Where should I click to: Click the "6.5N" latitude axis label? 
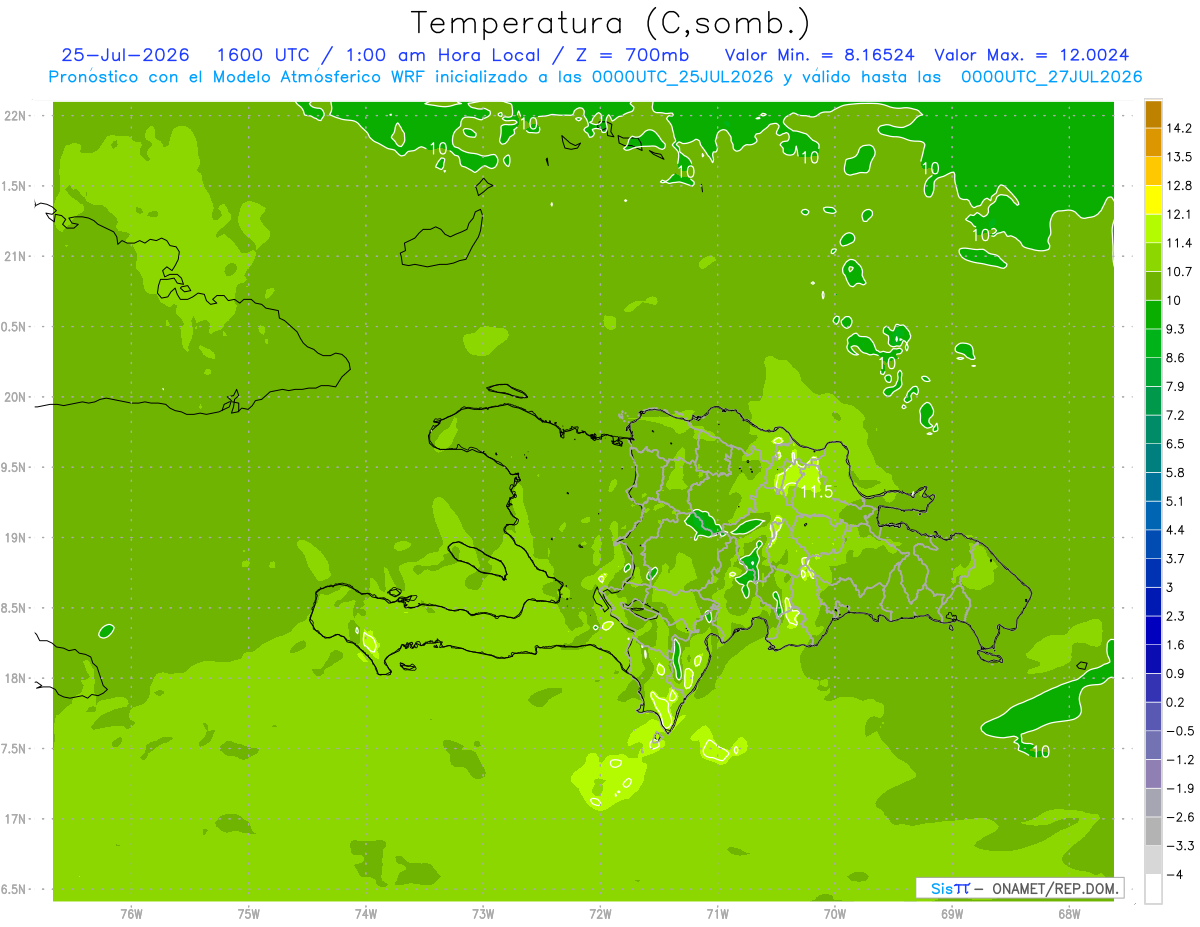pos(15,890)
